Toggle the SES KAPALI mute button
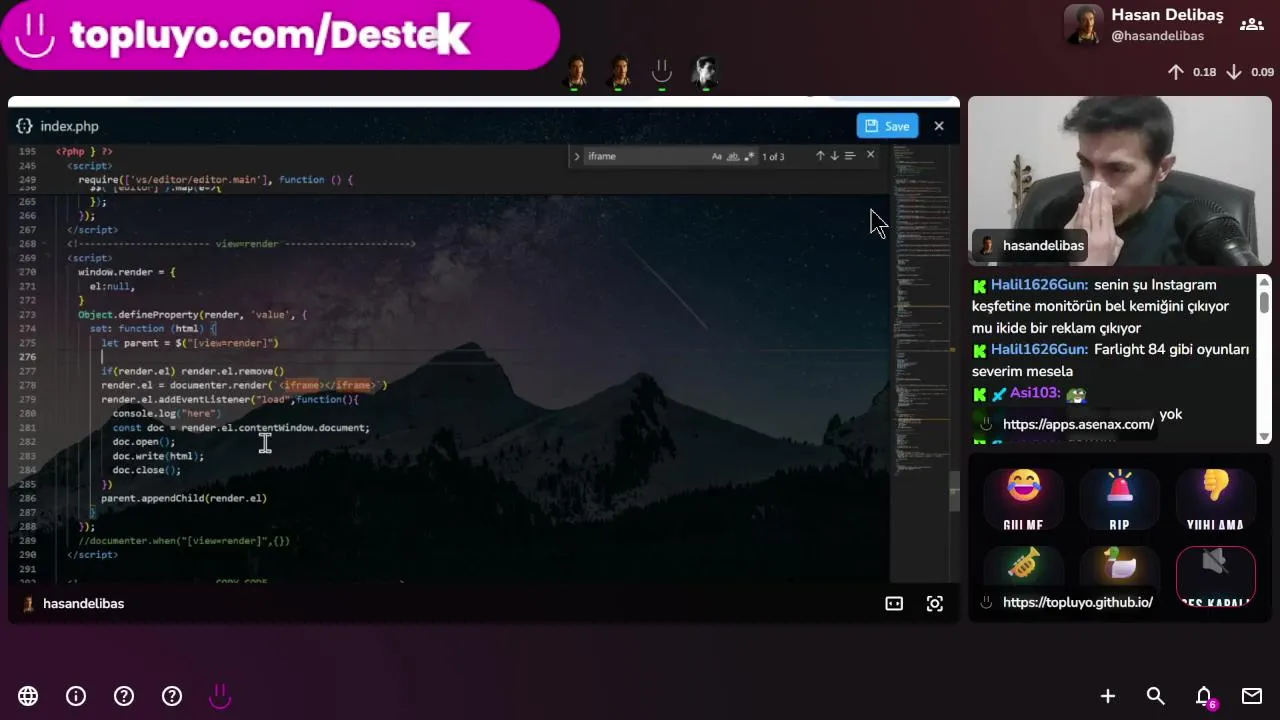Screen dimensions: 1280x720 1215,577
